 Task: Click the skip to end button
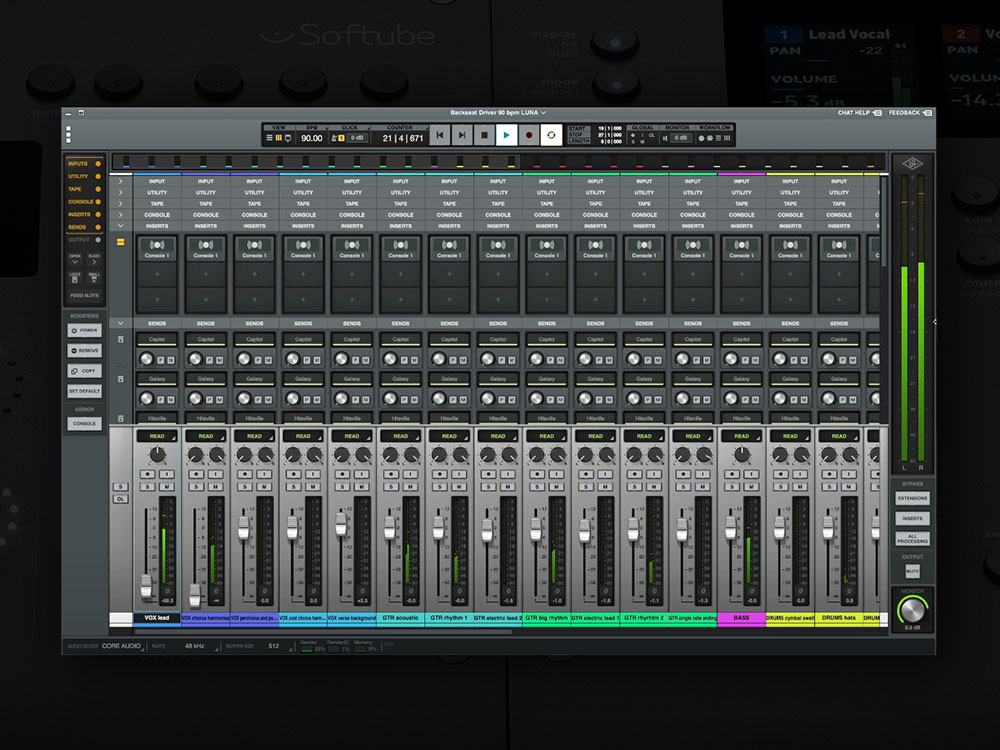point(461,135)
